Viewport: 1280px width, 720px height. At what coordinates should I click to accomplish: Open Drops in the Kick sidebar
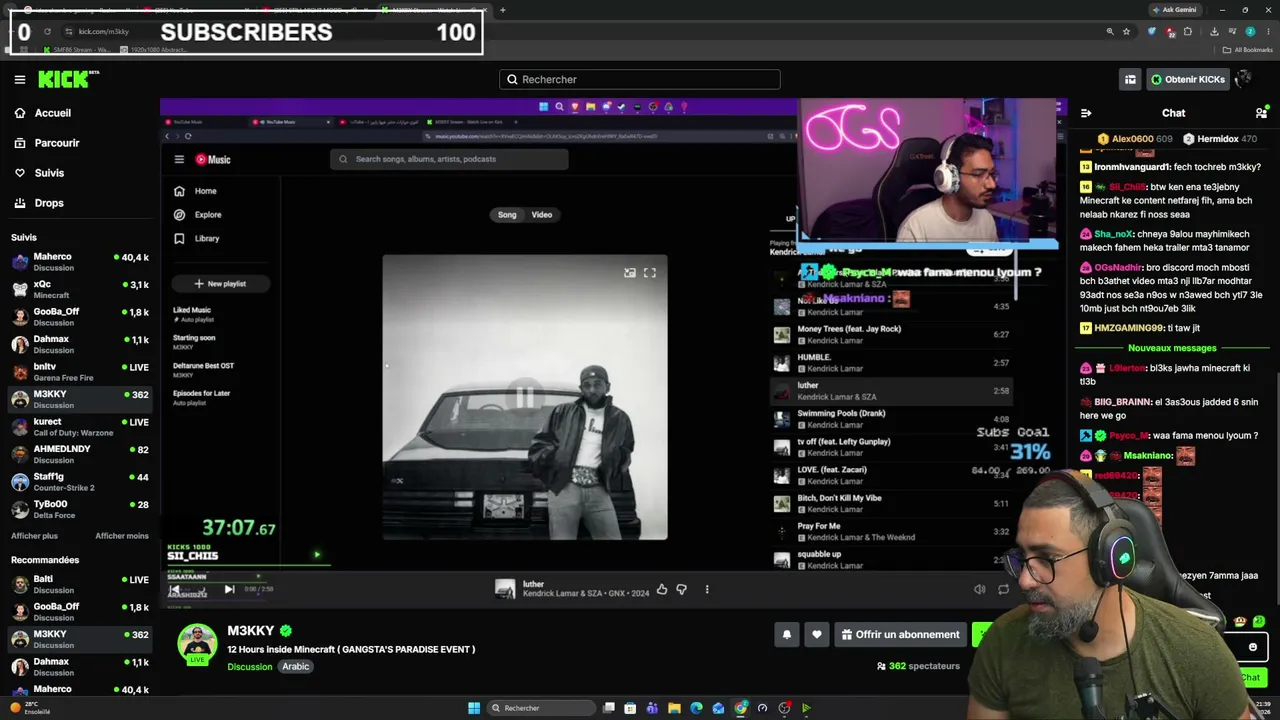[49, 203]
